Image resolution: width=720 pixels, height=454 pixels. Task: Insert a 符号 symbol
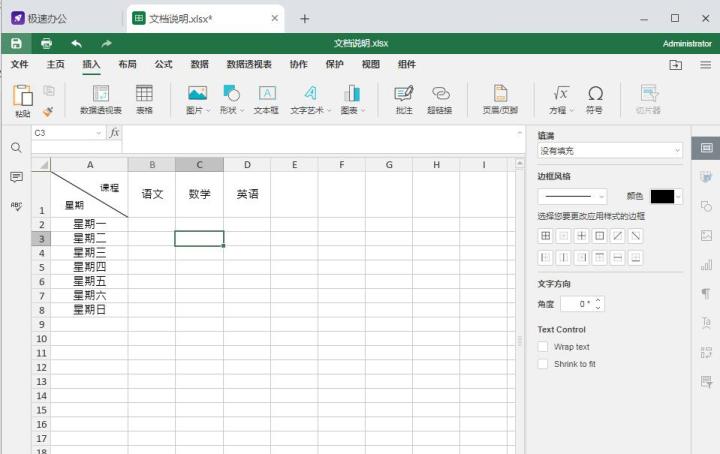595,100
